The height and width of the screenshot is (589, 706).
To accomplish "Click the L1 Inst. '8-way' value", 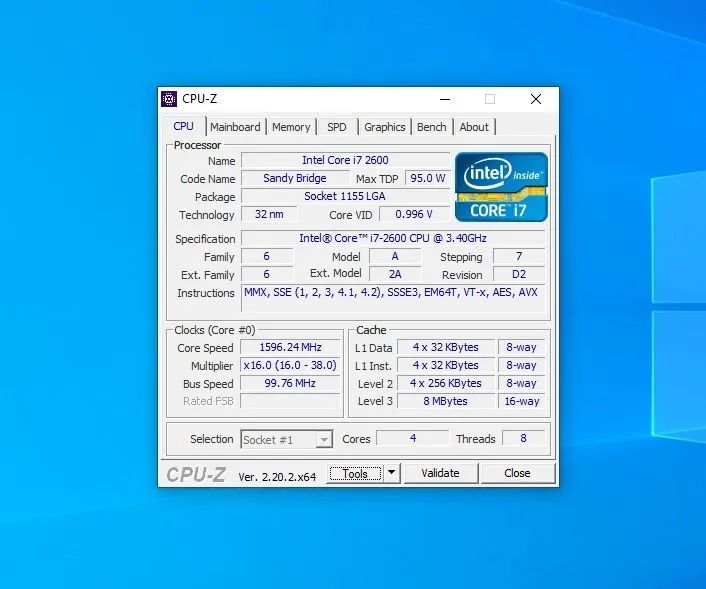I will [x=521, y=365].
